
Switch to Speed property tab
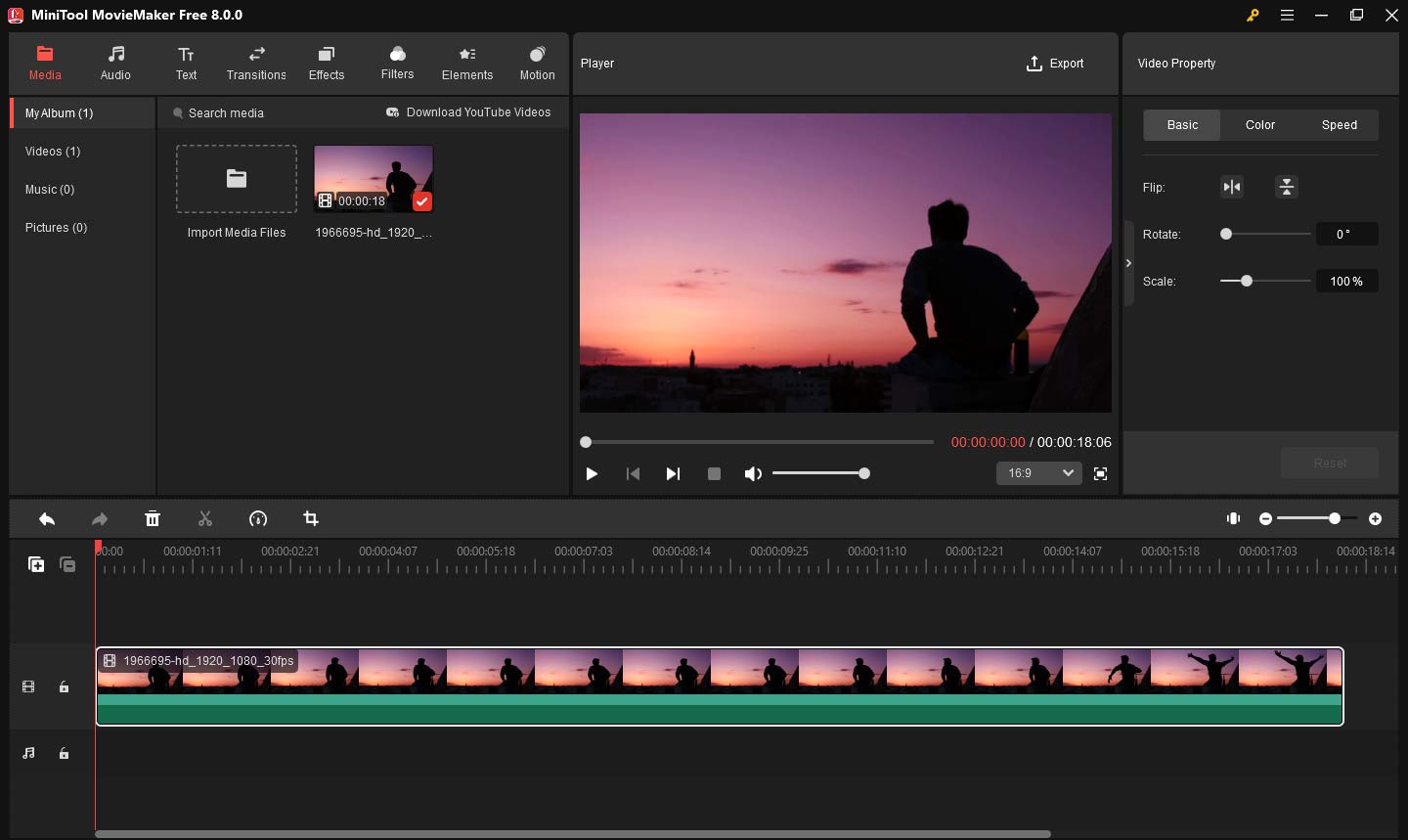click(1340, 125)
